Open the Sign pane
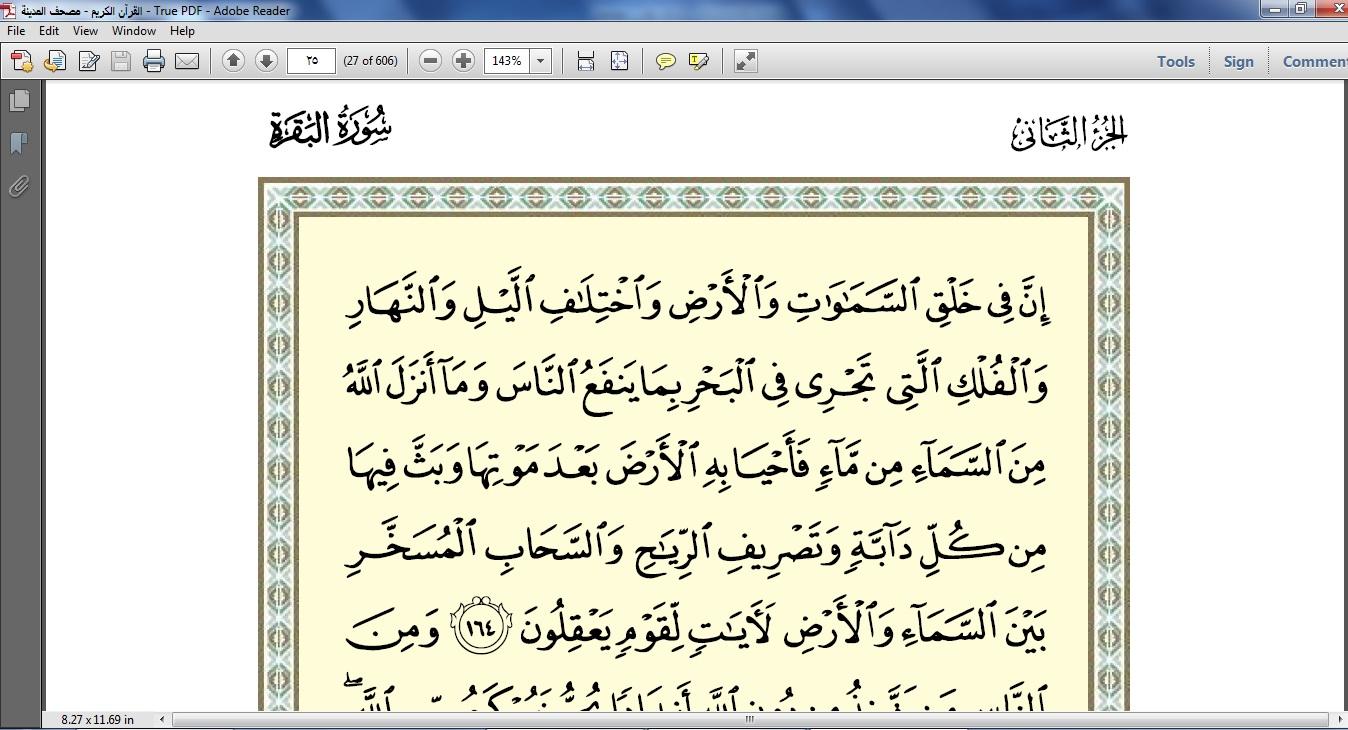 [1238, 61]
